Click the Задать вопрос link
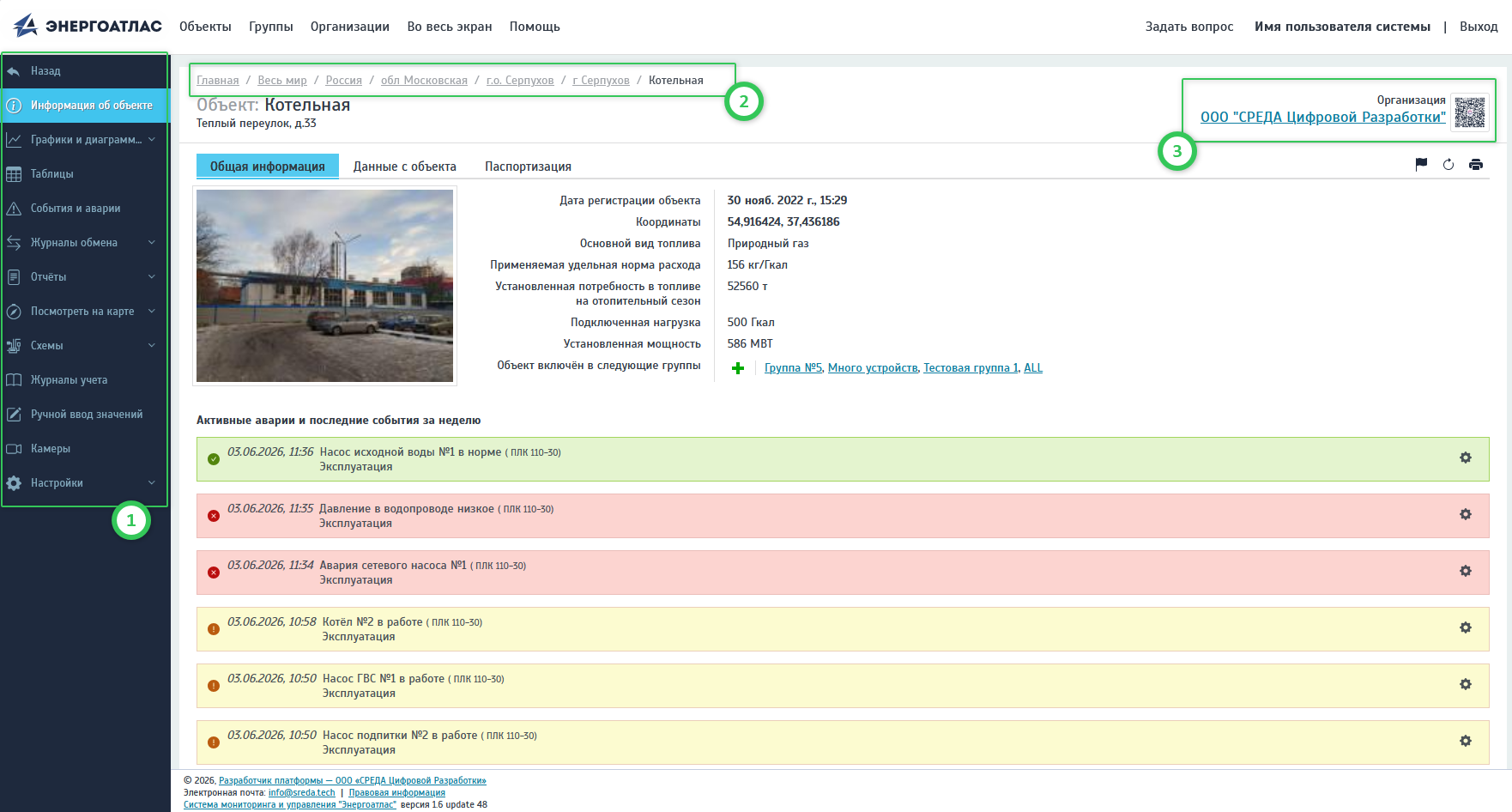The image size is (1512, 812). click(1189, 27)
